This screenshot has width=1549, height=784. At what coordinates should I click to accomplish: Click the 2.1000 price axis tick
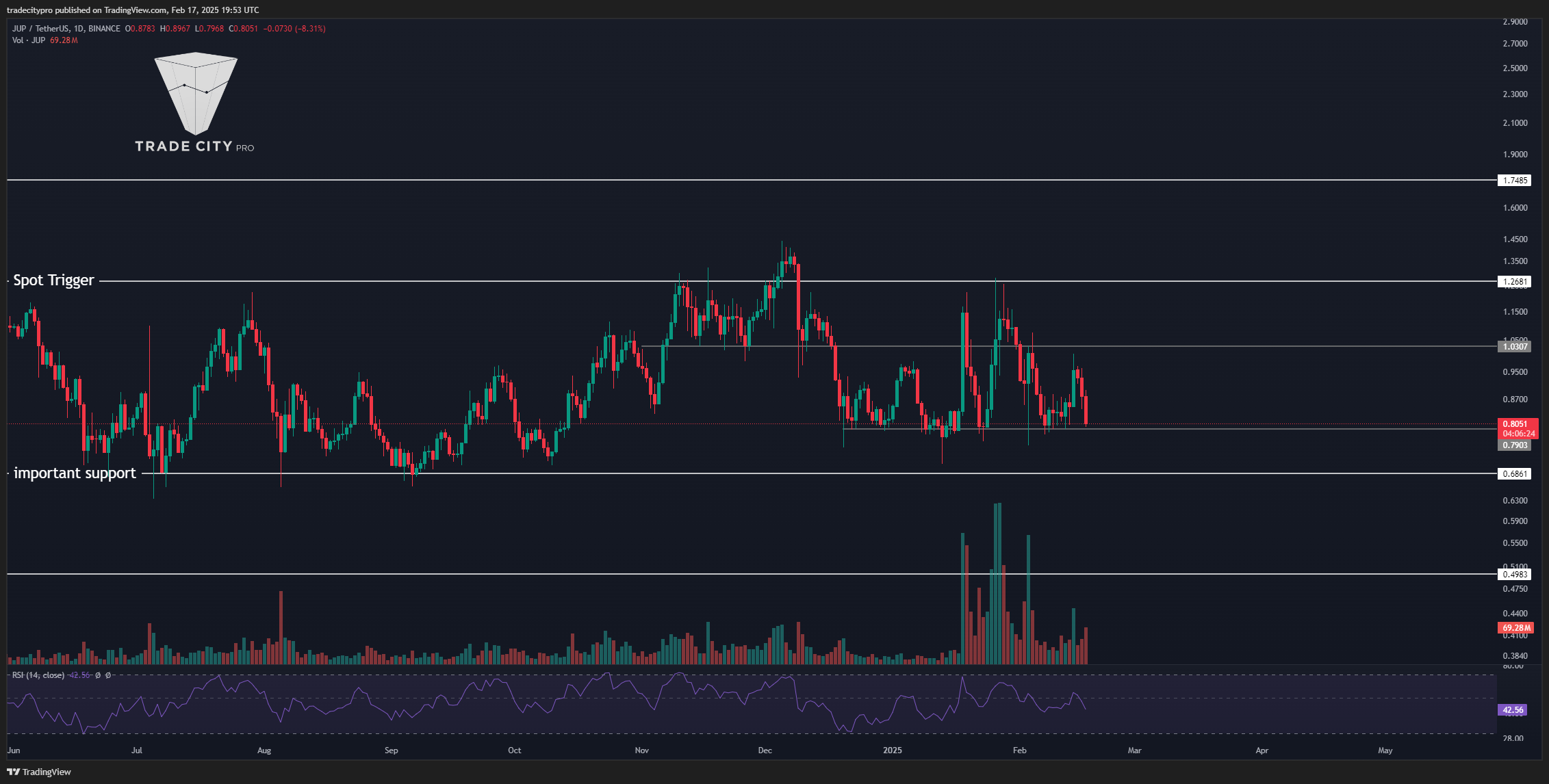coord(1515,123)
